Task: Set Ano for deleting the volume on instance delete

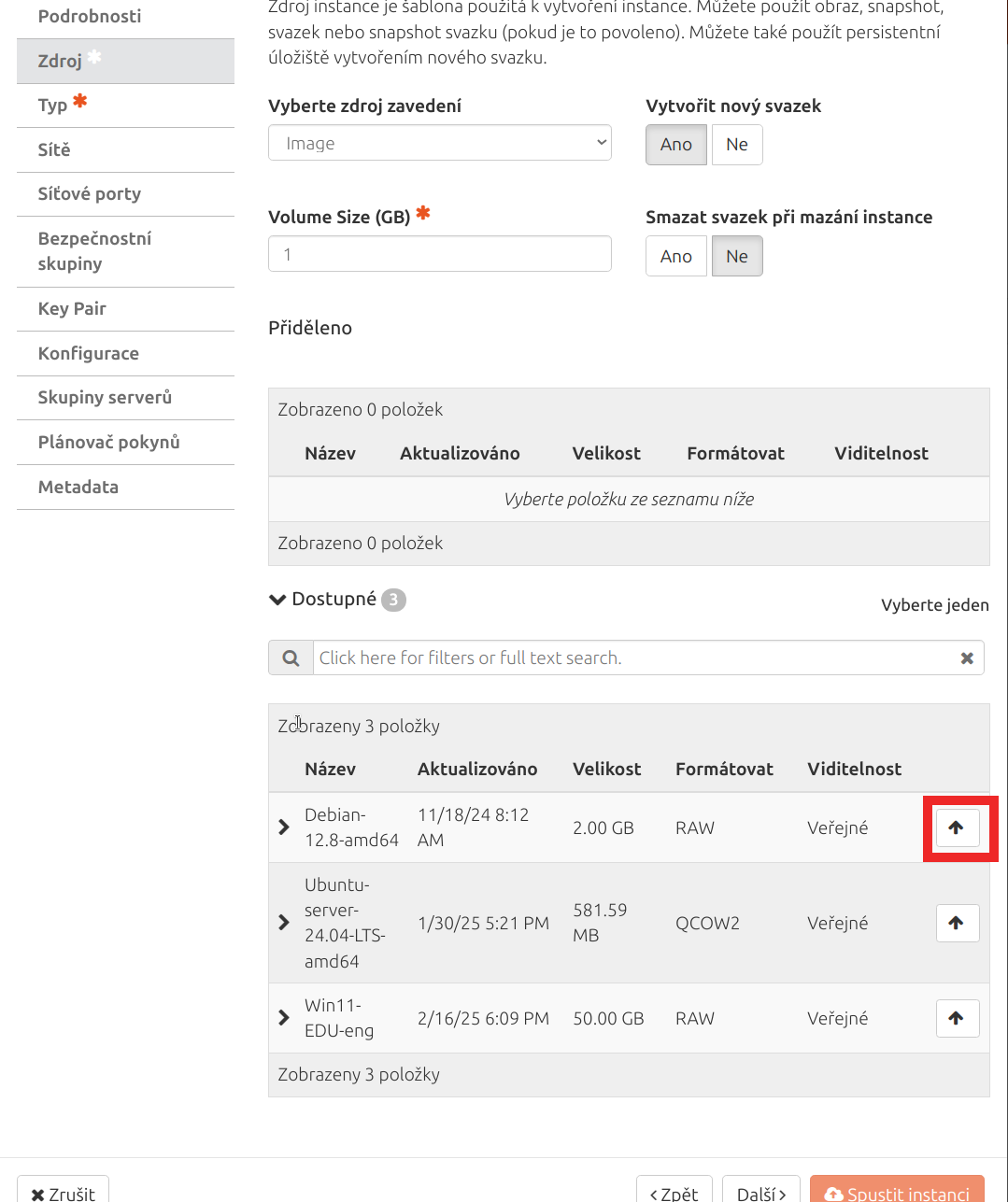Action: 676,256
